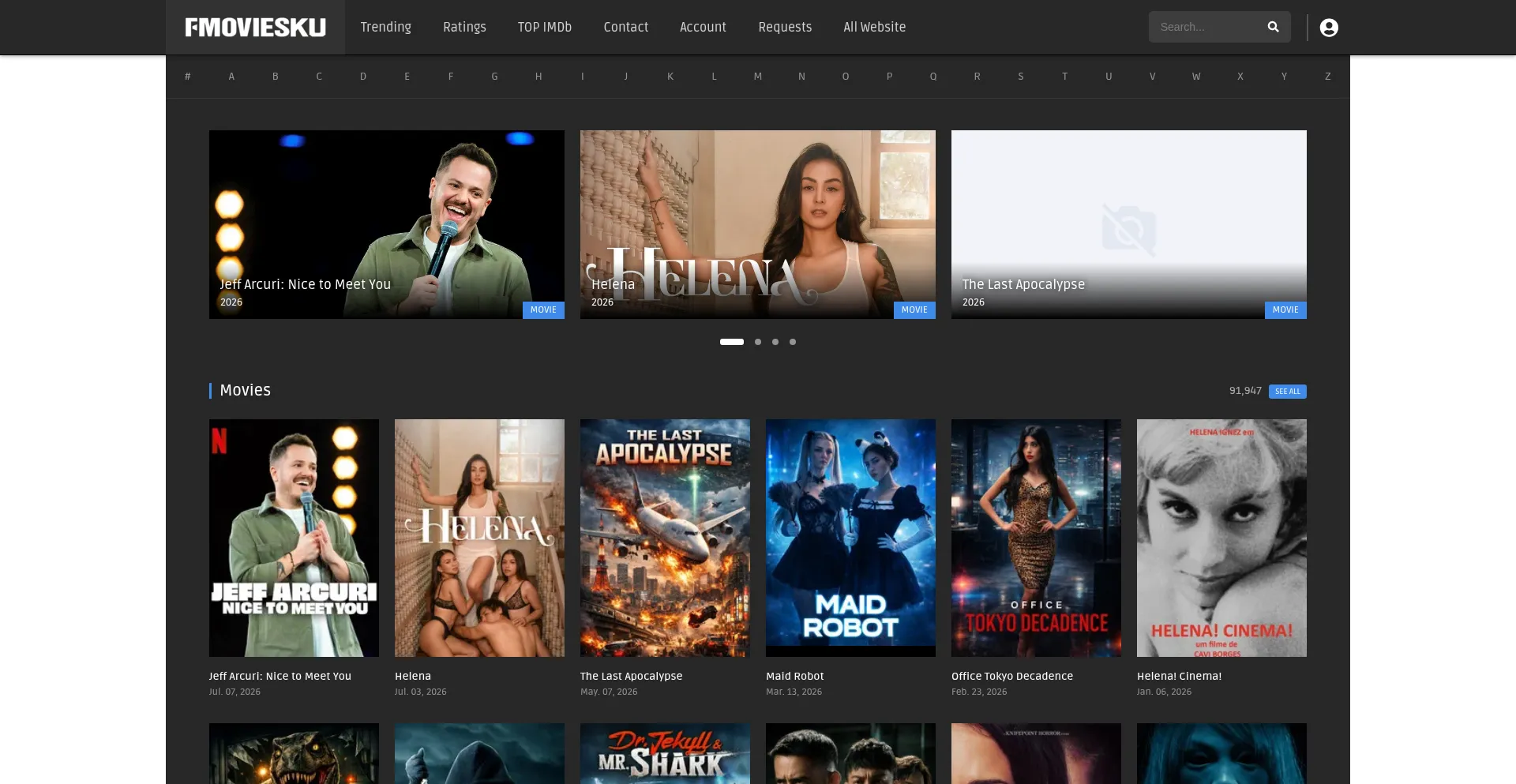Filter titles starting with letter L

pos(715,77)
